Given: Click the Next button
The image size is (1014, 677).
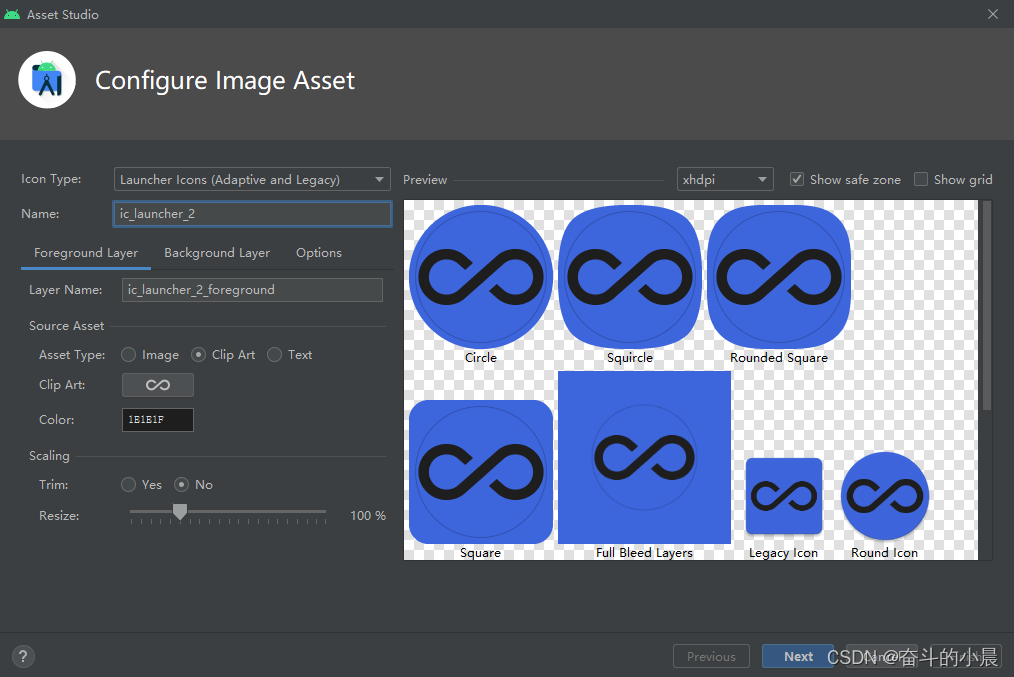Looking at the screenshot, I should click(x=798, y=656).
